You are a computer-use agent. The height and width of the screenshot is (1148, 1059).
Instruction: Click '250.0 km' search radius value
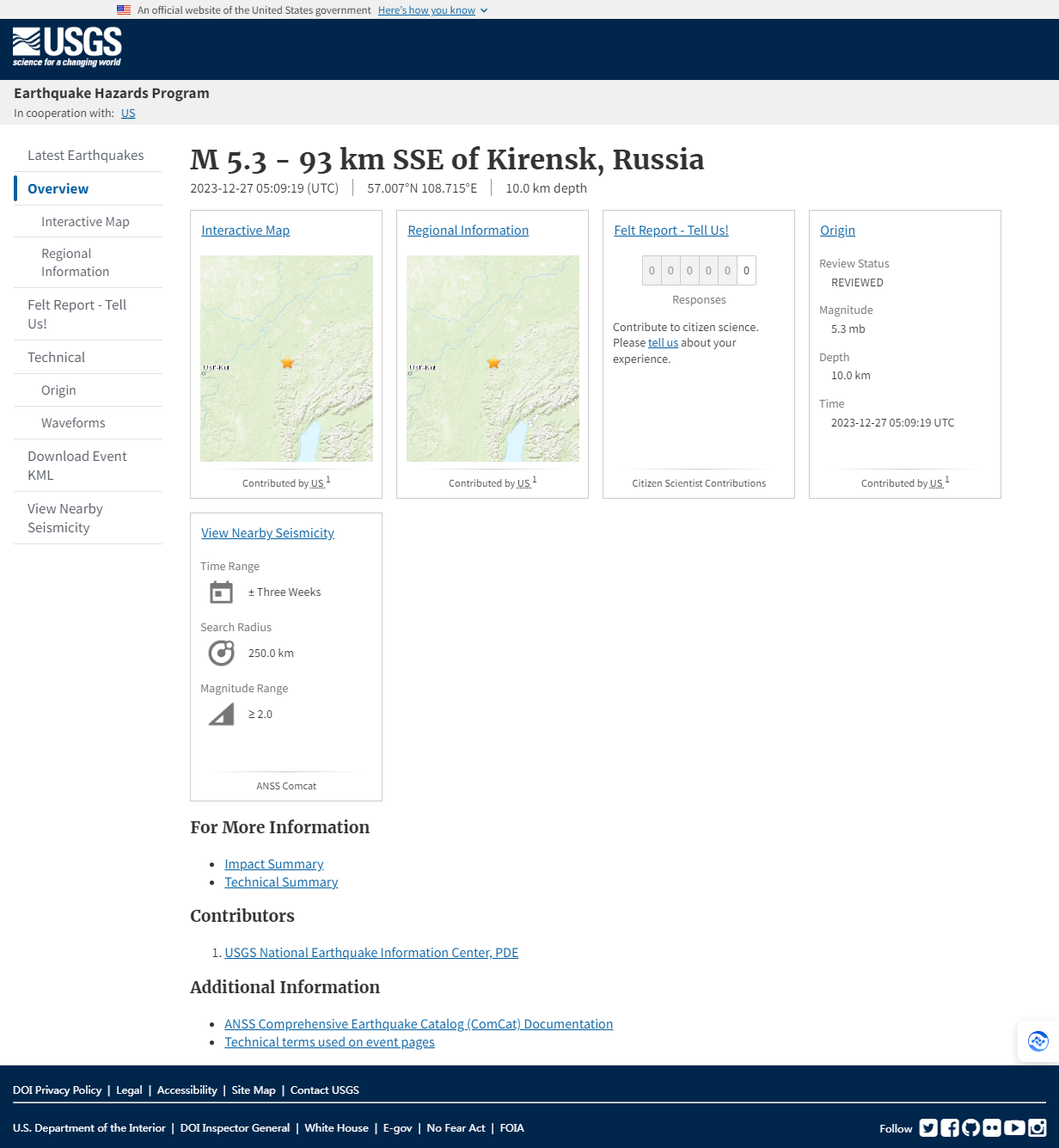coord(271,654)
